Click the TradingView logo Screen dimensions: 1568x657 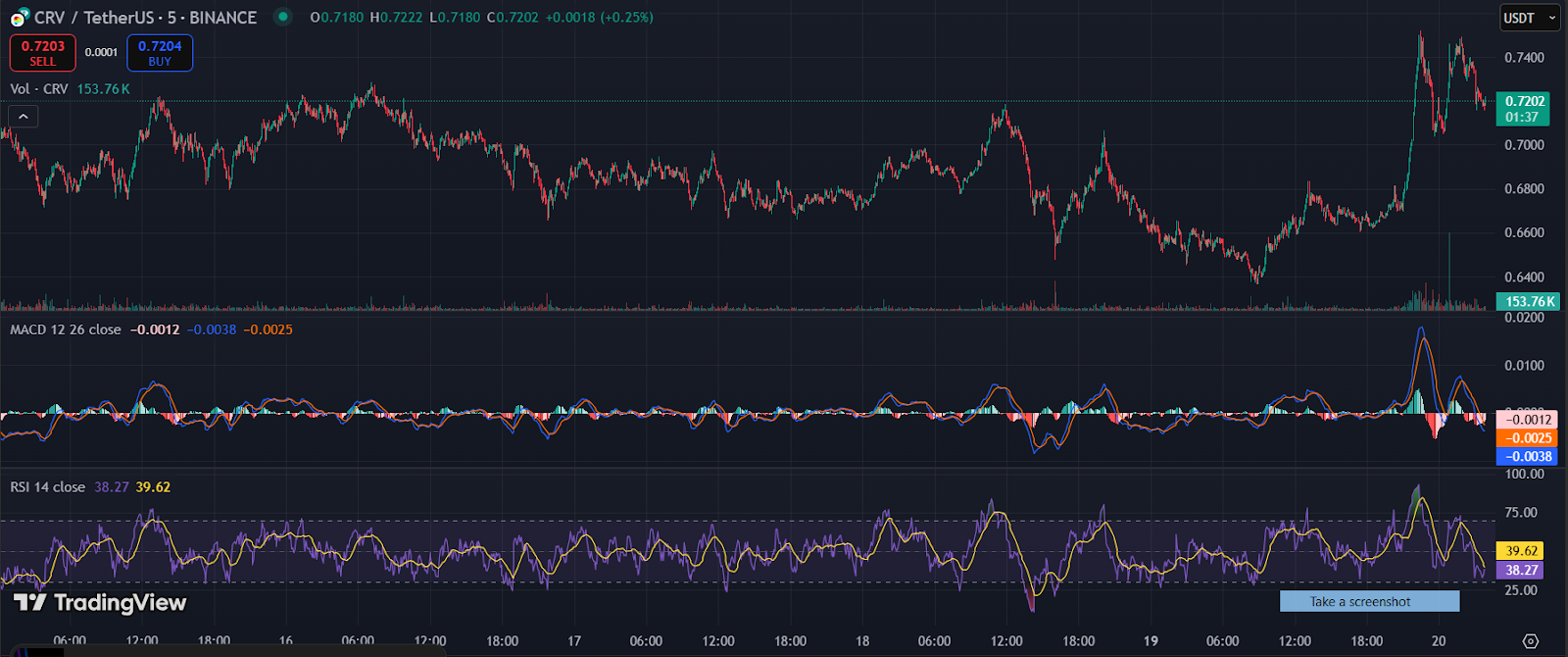click(x=100, y=602)
